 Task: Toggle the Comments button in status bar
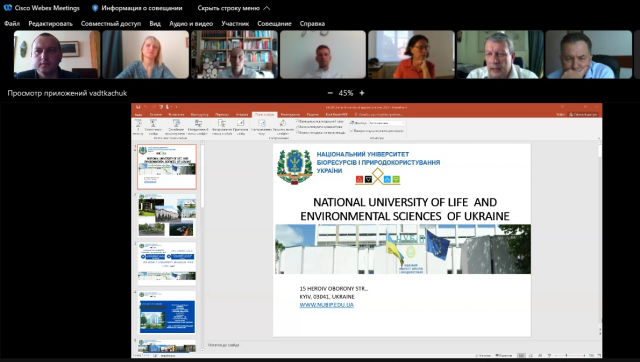[x=504, y=355]
